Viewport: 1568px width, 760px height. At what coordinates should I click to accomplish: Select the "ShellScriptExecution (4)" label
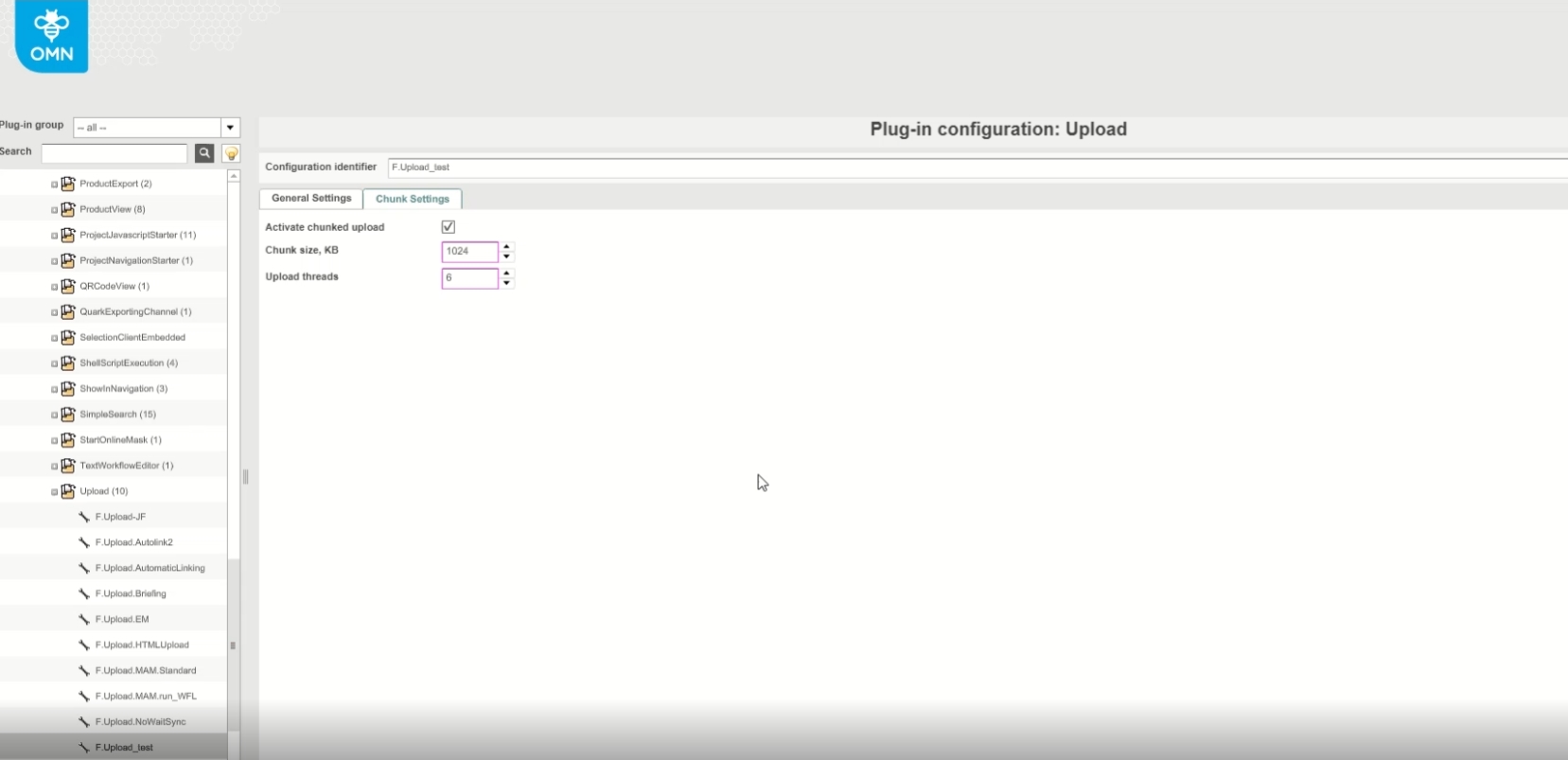pos(129,362)
